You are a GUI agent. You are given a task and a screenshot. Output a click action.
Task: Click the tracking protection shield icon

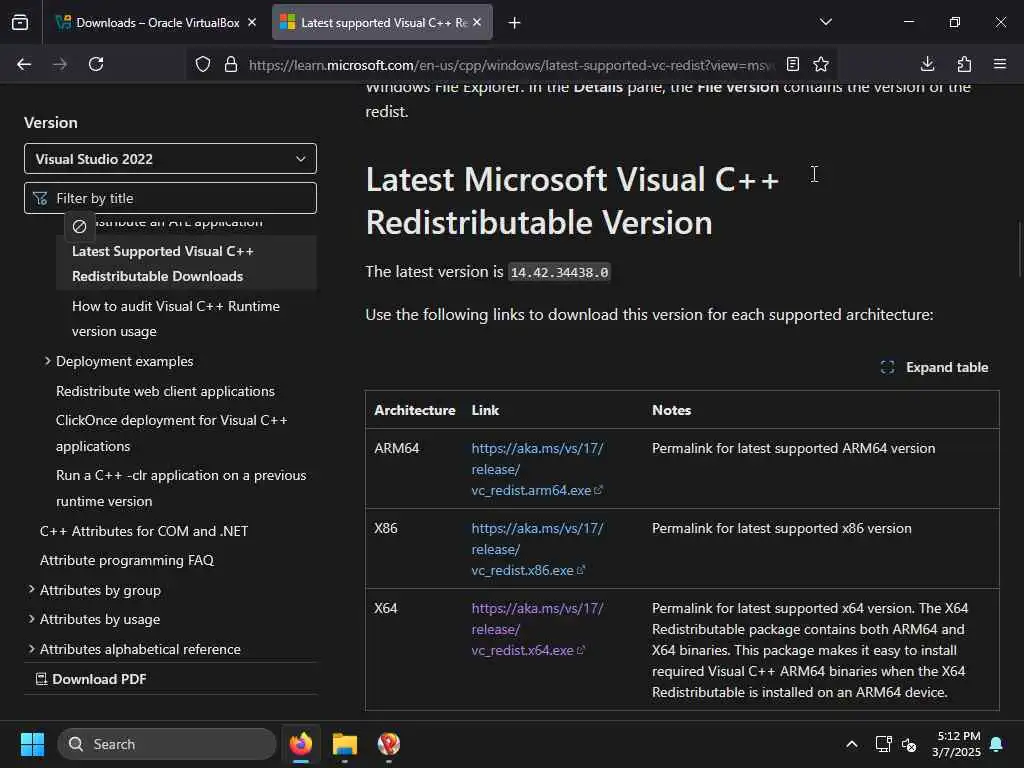pos(203,64)
